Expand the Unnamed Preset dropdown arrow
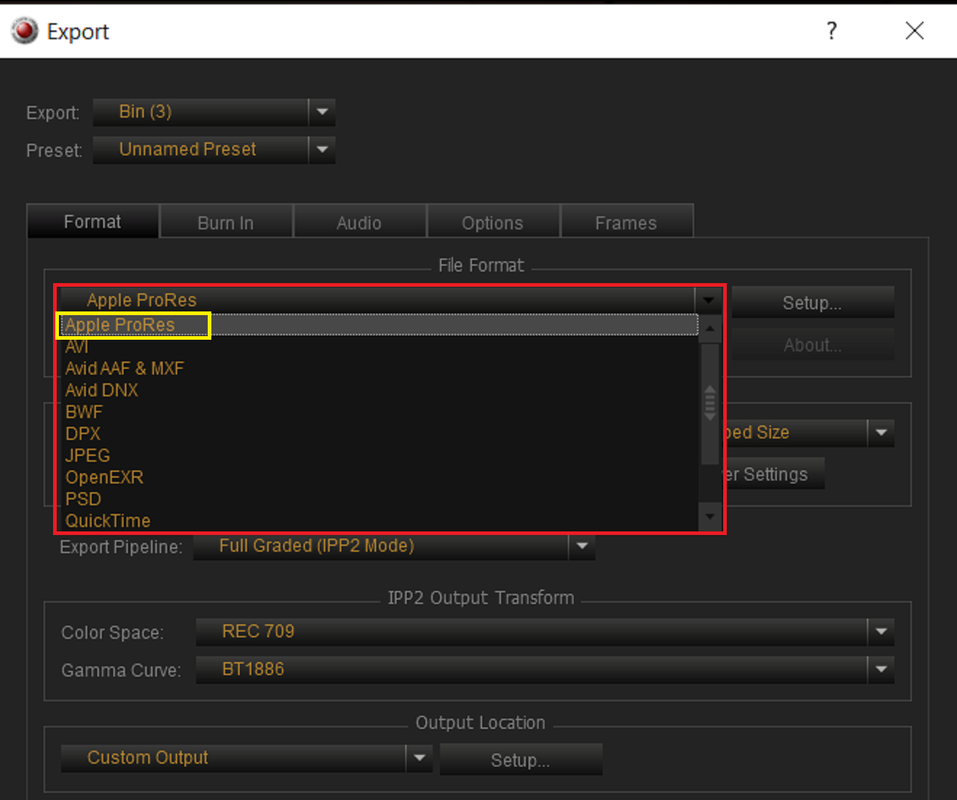The height and width of the screenshot is (800, 957). point(322,150)
